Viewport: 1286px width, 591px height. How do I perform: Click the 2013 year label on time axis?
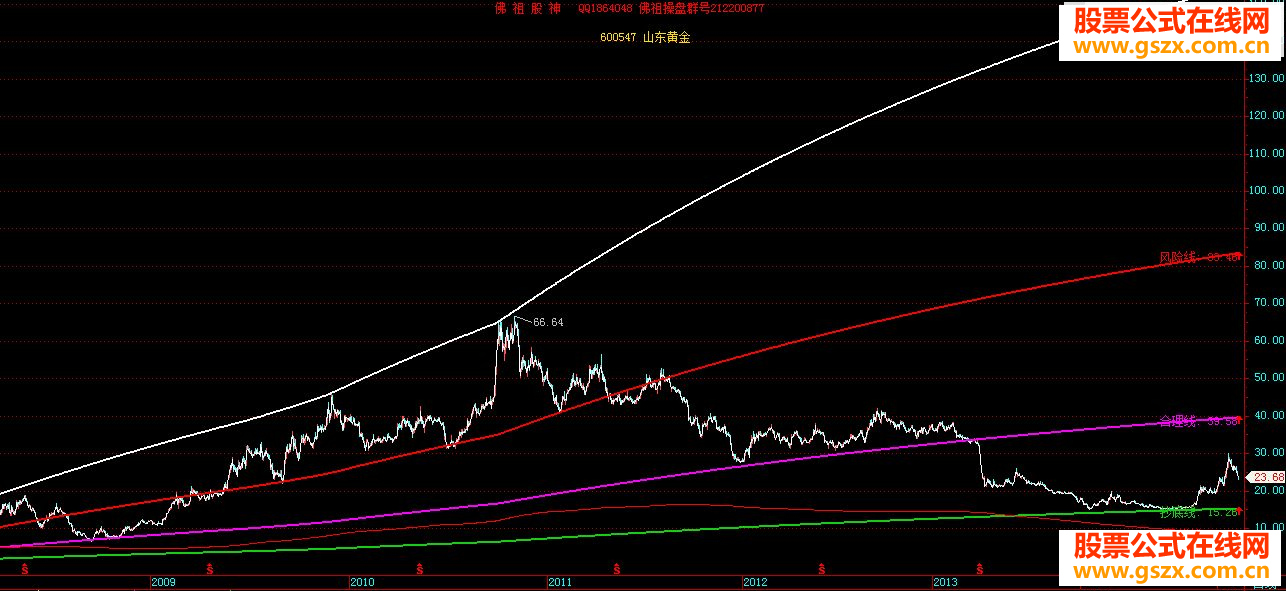click(945, 582)
